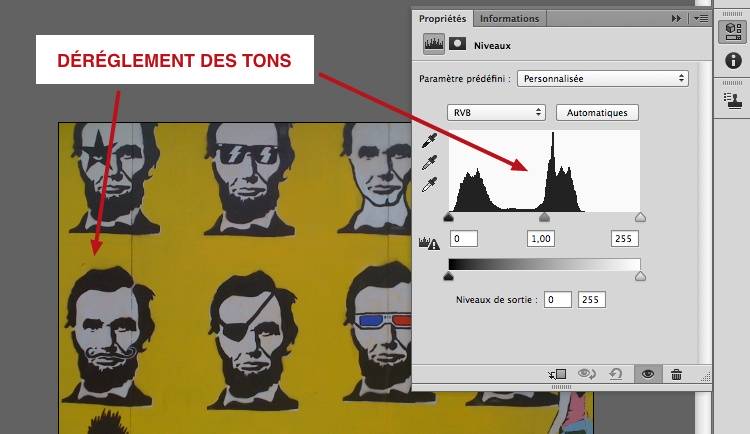Click the output level field showing 0

(x=558, y=300)
